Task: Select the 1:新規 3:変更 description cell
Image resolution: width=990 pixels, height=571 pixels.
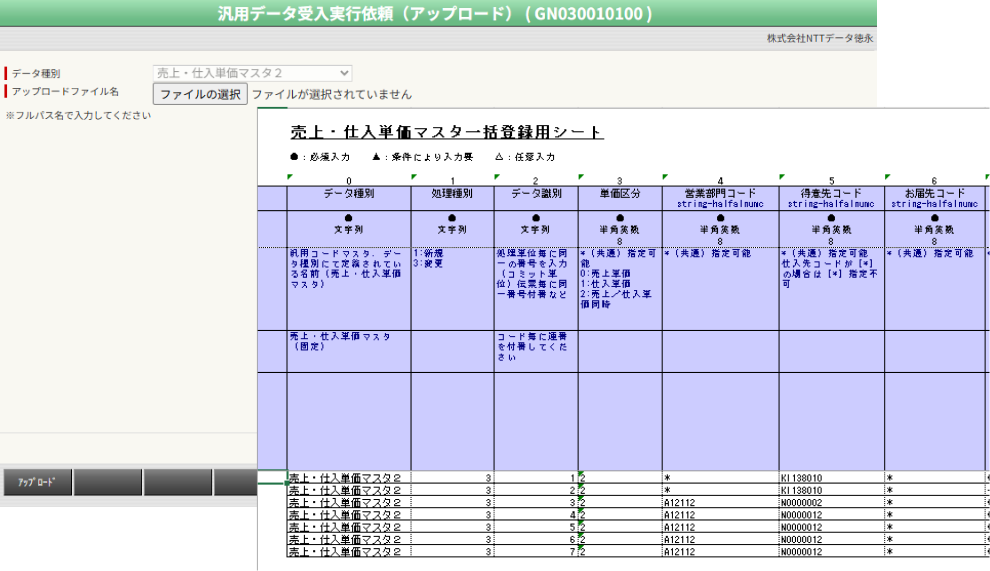Action: tap(452, 289)
